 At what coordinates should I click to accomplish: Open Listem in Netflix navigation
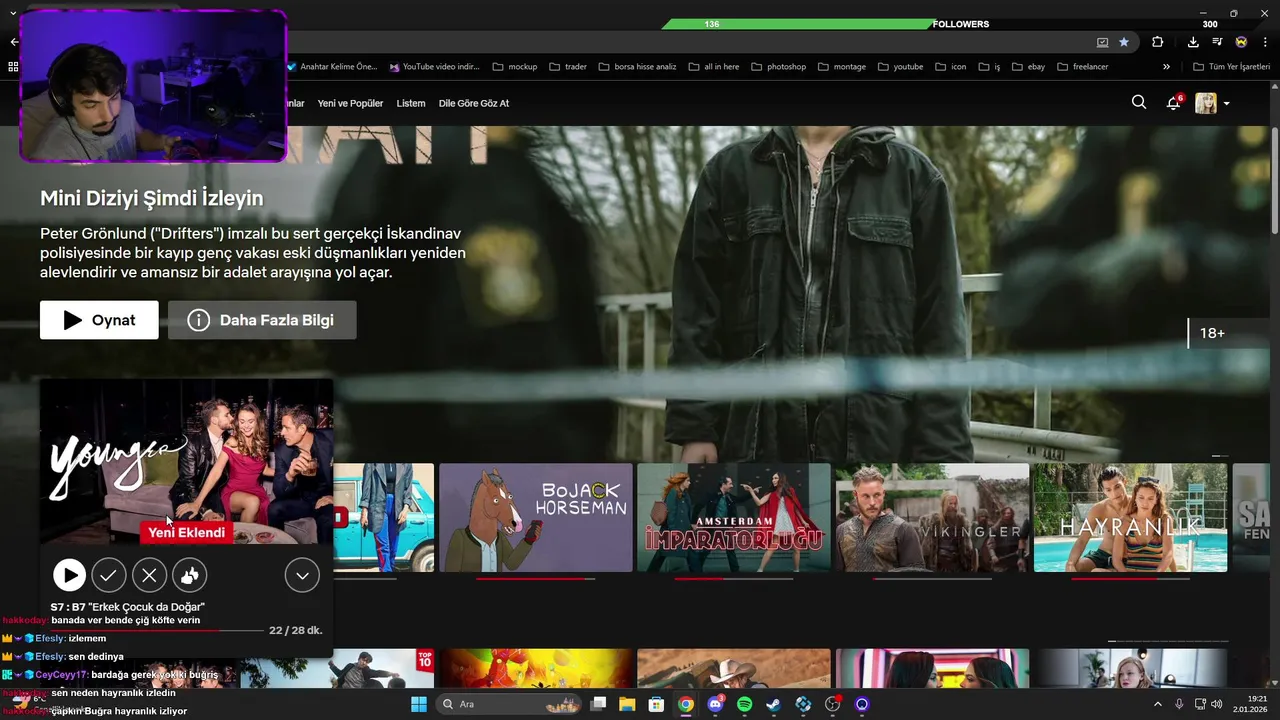tap(411, 103)
